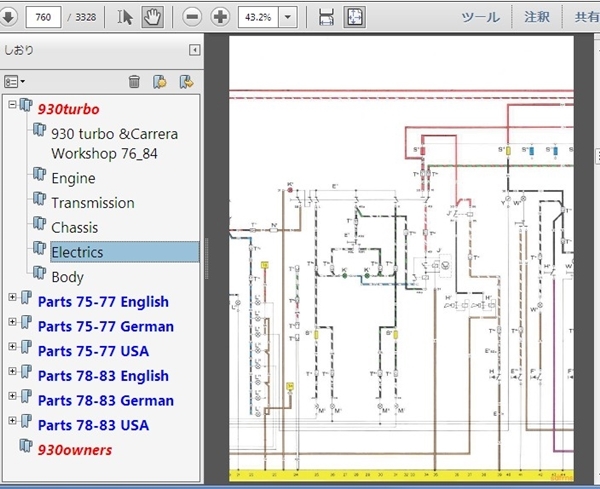600x489 pixels.
Task: Collapse the 930turbo bookmark tree
Action: 12,104
